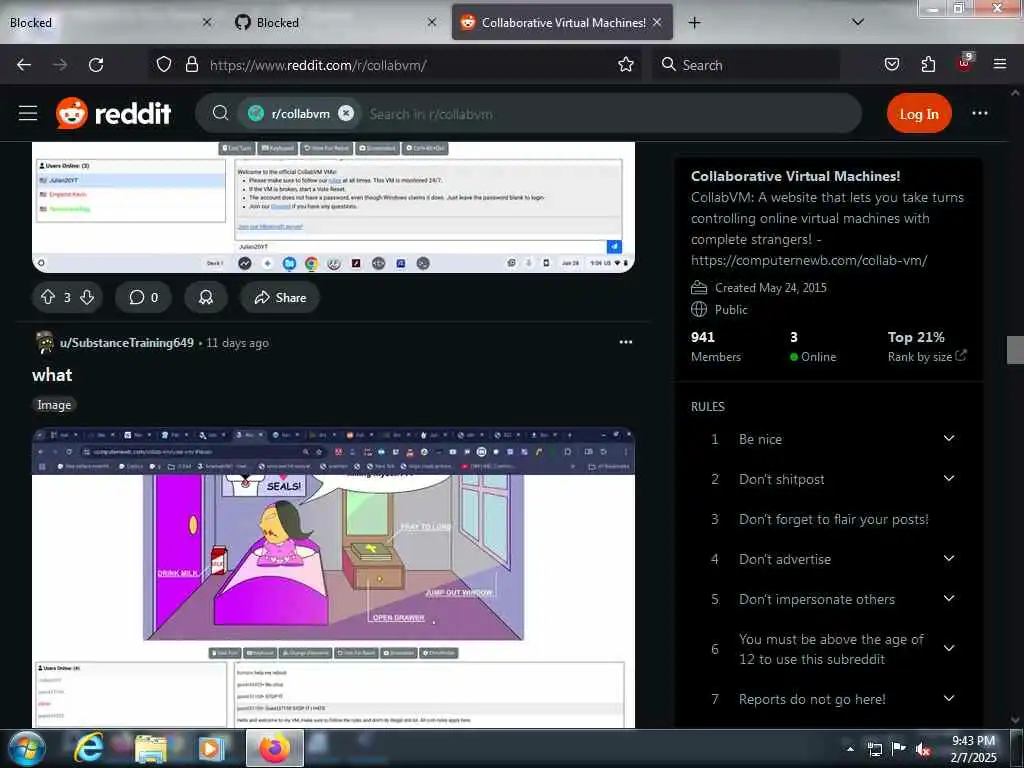The width and height of the screenshot is (1024, 768).
Task: Click the site padlock security icon
Action: pyautogui.click(x=191, y=64)
